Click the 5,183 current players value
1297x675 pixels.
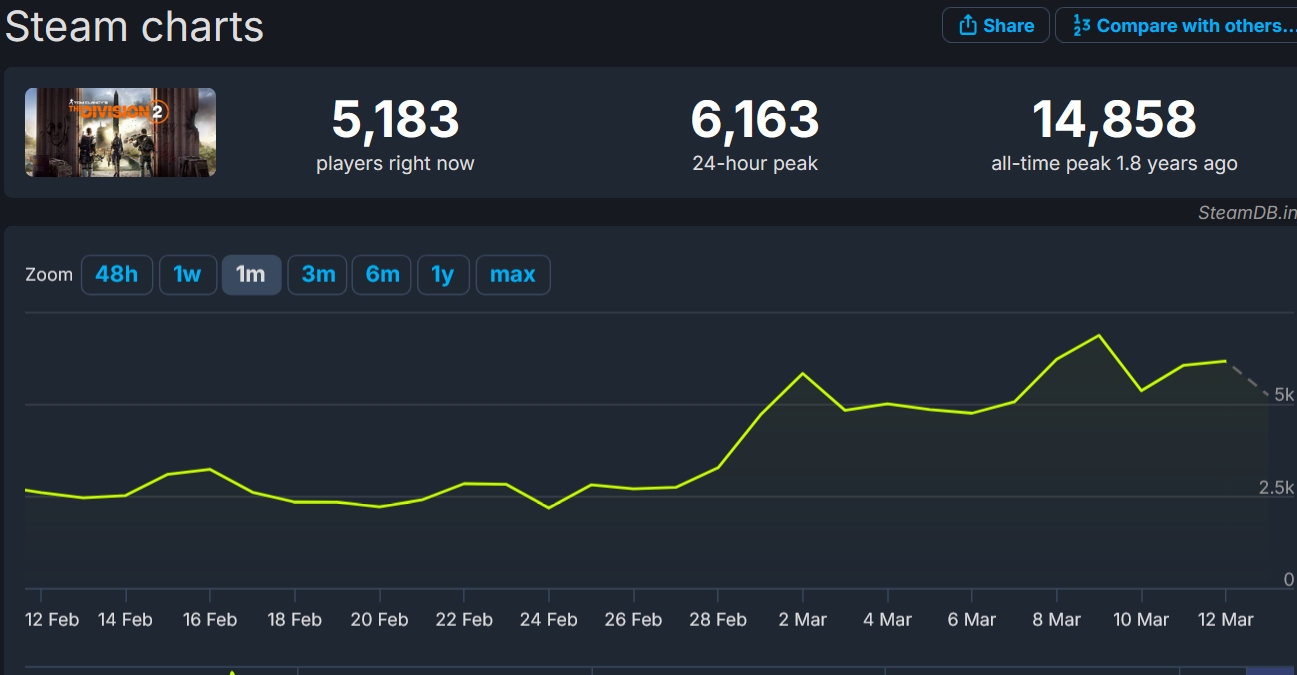pos(395,120)
